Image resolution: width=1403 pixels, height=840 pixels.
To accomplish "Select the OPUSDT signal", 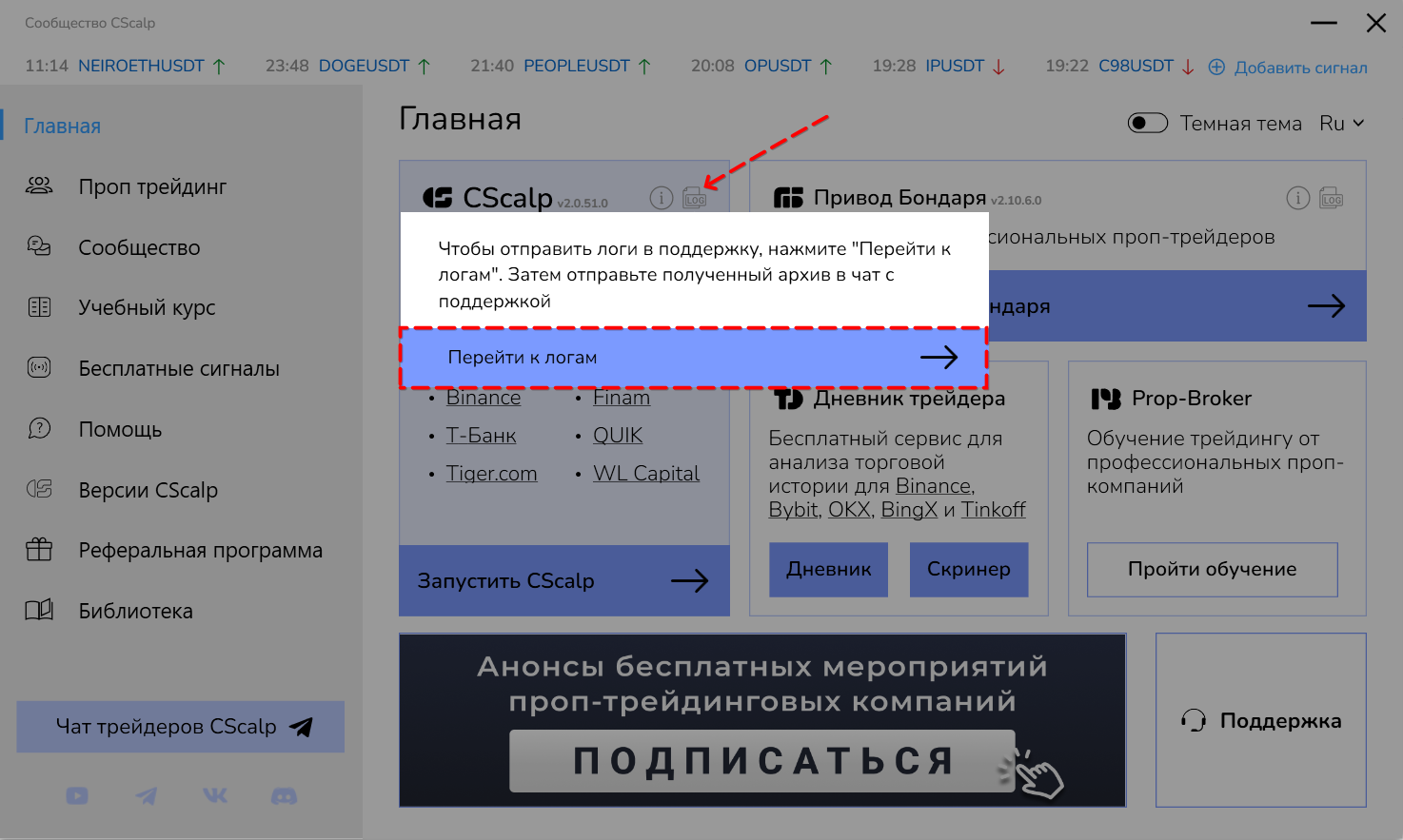I will point(778,66).
